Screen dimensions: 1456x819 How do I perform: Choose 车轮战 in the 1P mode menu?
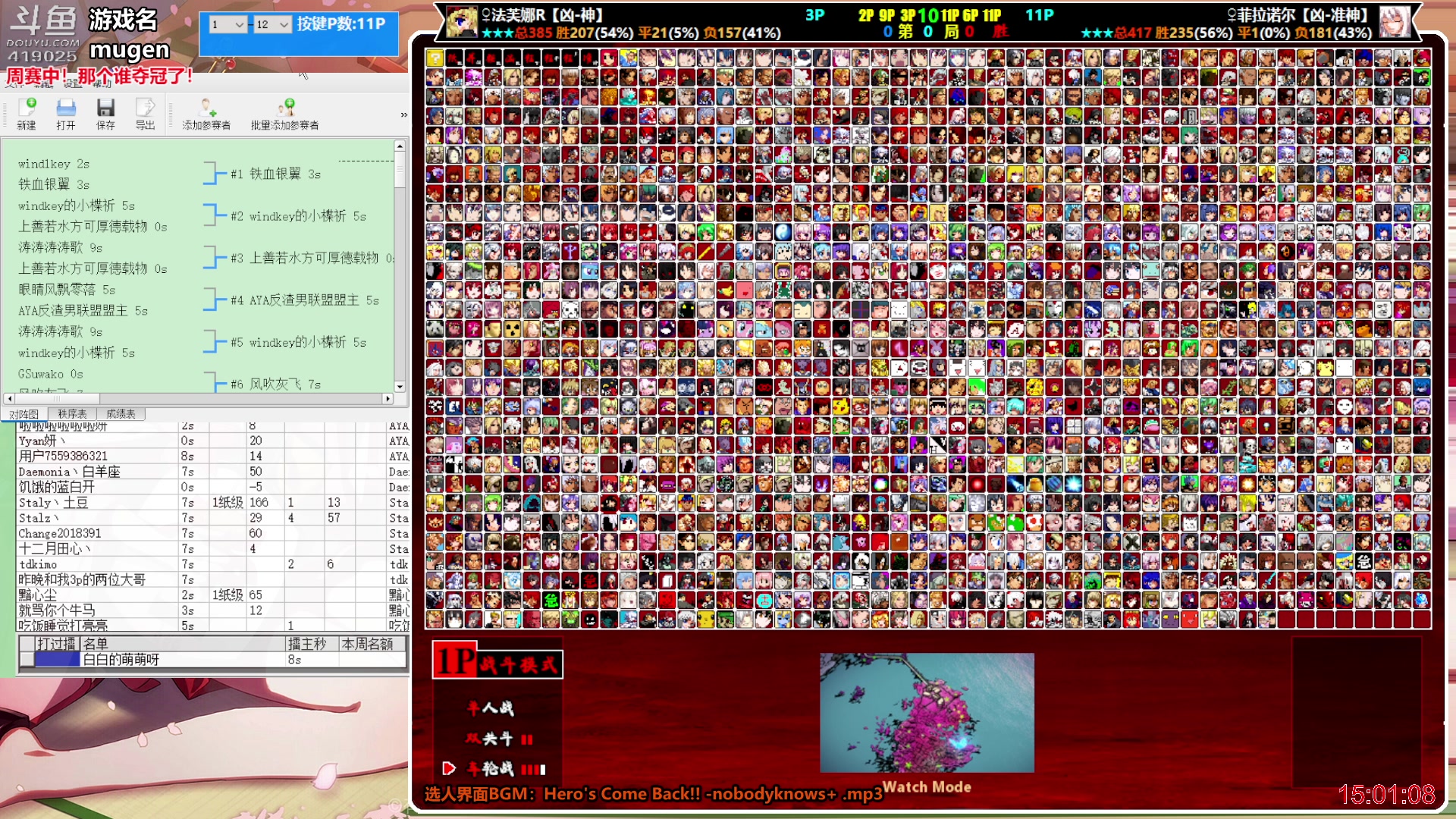coord(505,769)
